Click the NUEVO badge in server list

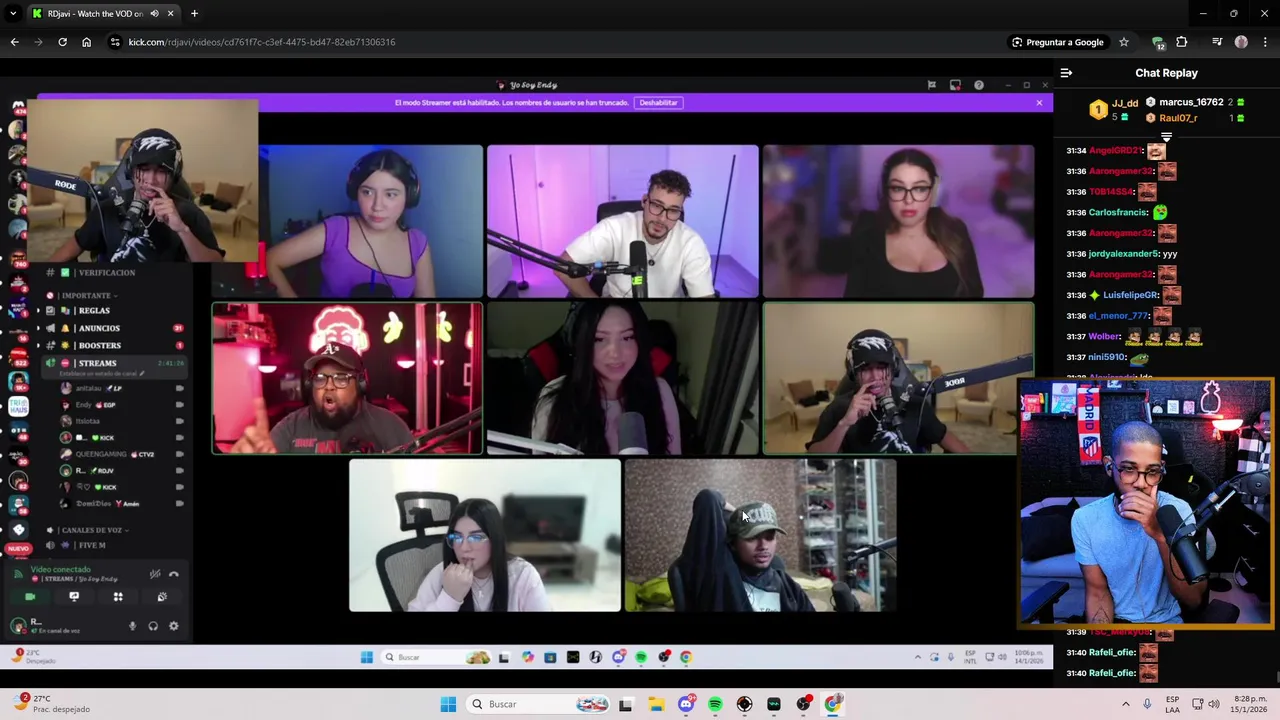[x=18, y=549]
